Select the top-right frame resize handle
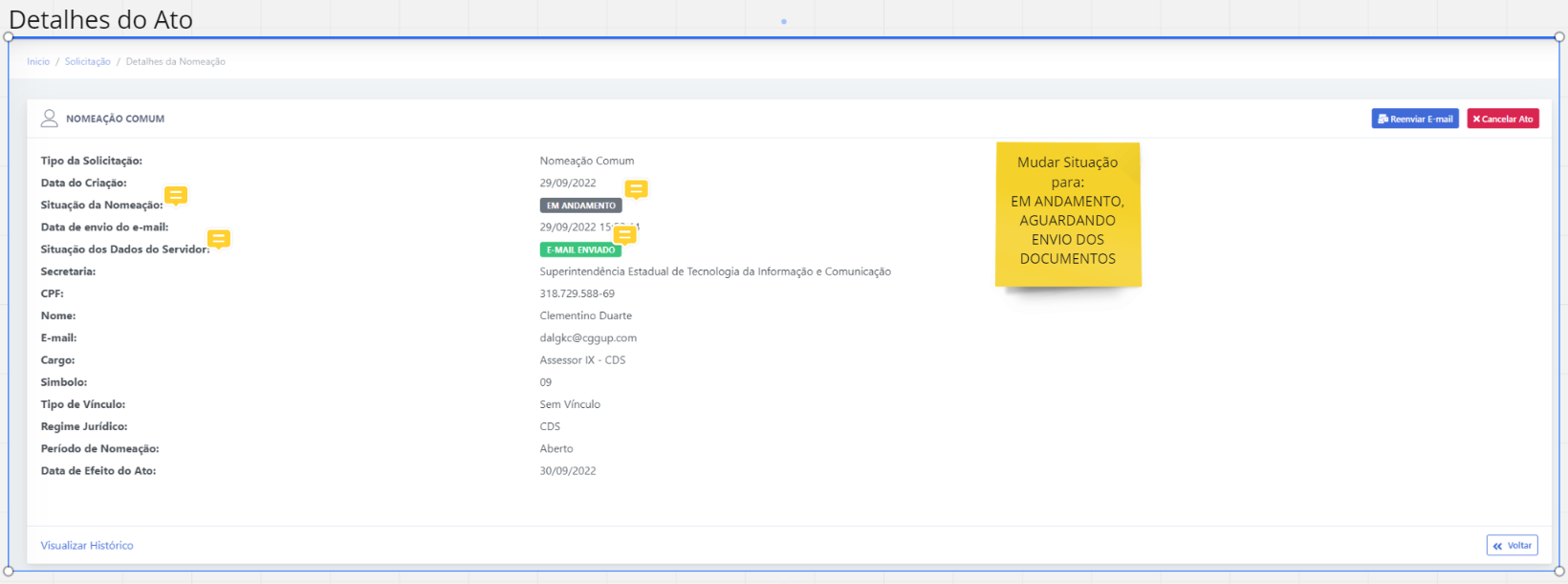Screen dimensions: 1568x584 (x=1559, y=37)
